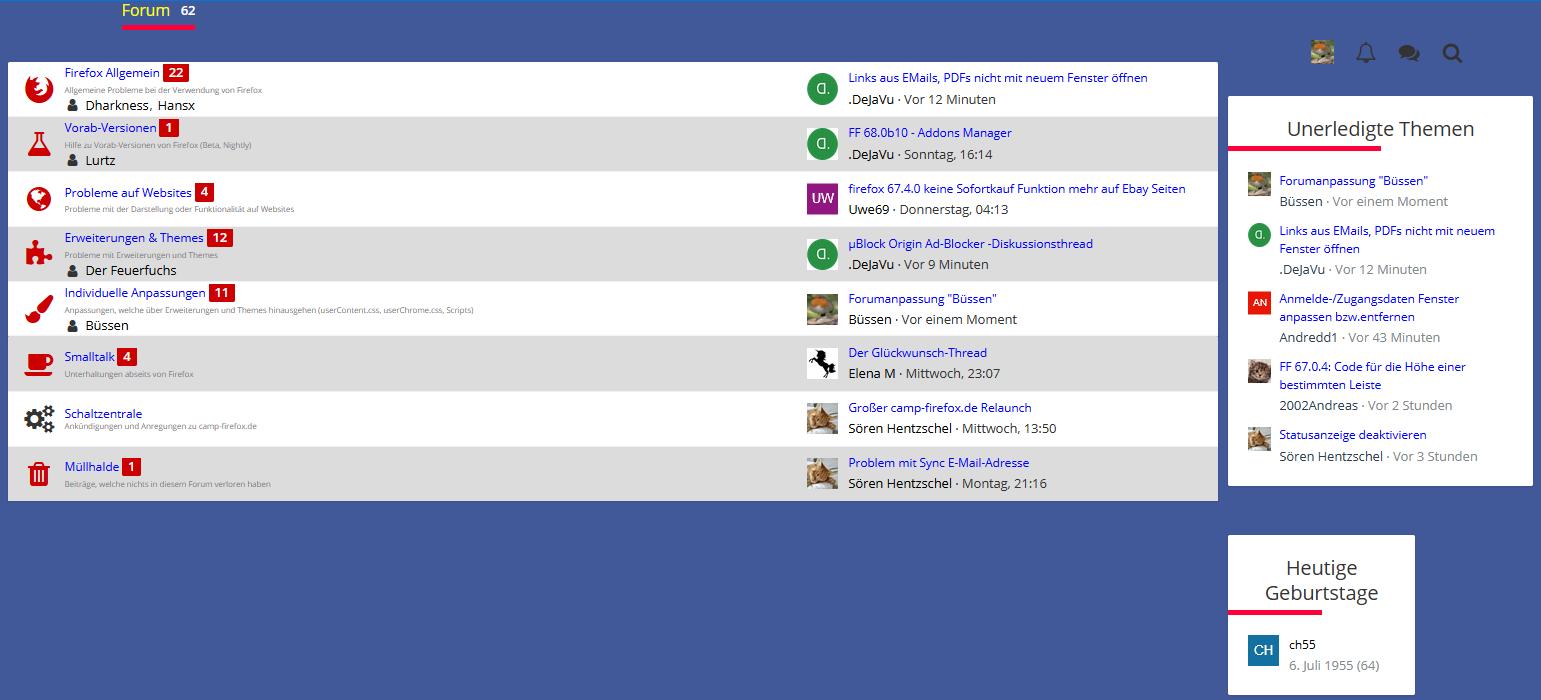The height and width of the screenshot is (700, 1541).
Task: Open moderator Dharkness profile
Action: (118, 105)
